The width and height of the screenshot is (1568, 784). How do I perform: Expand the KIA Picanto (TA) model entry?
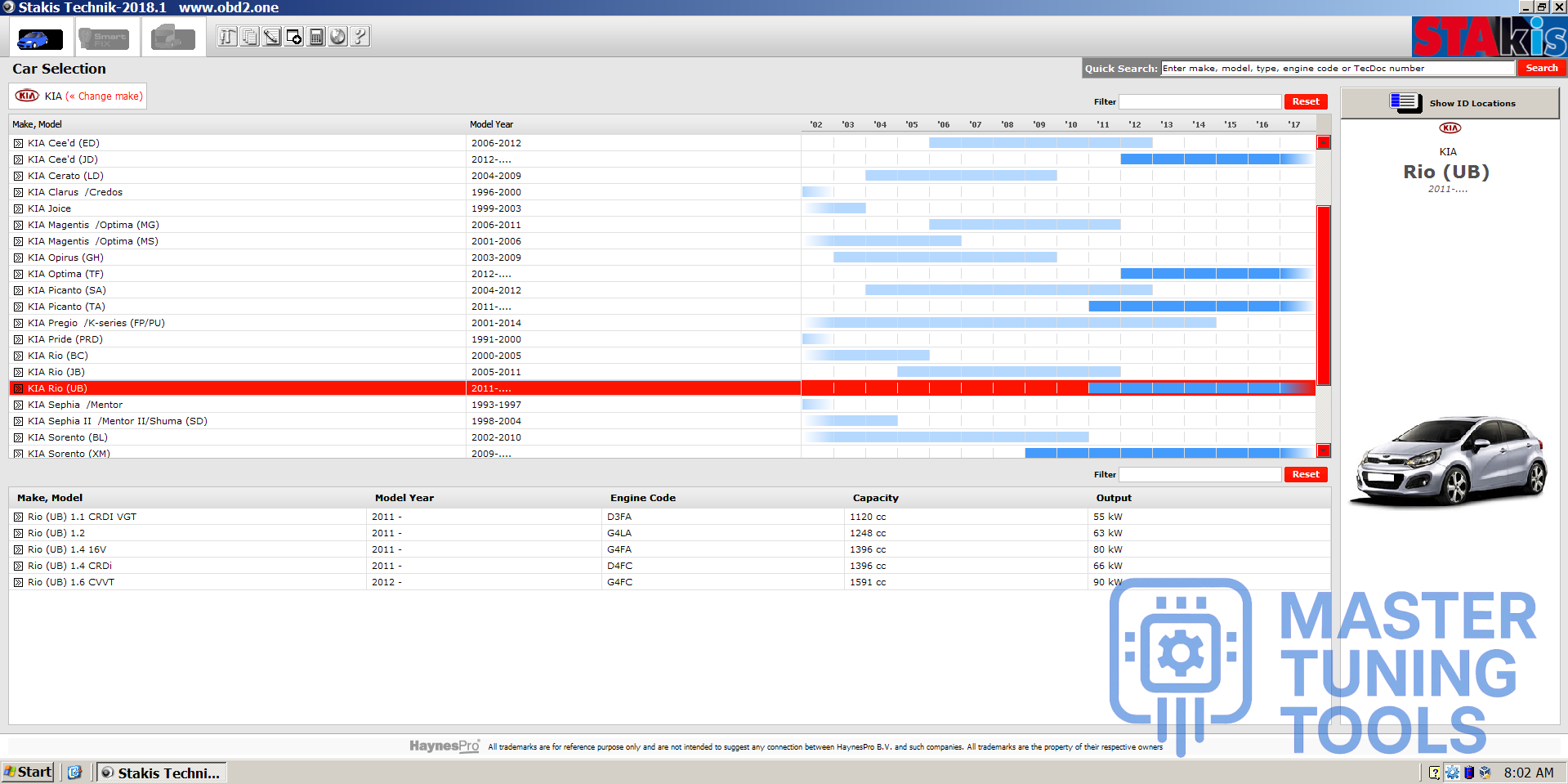[18, 307]
